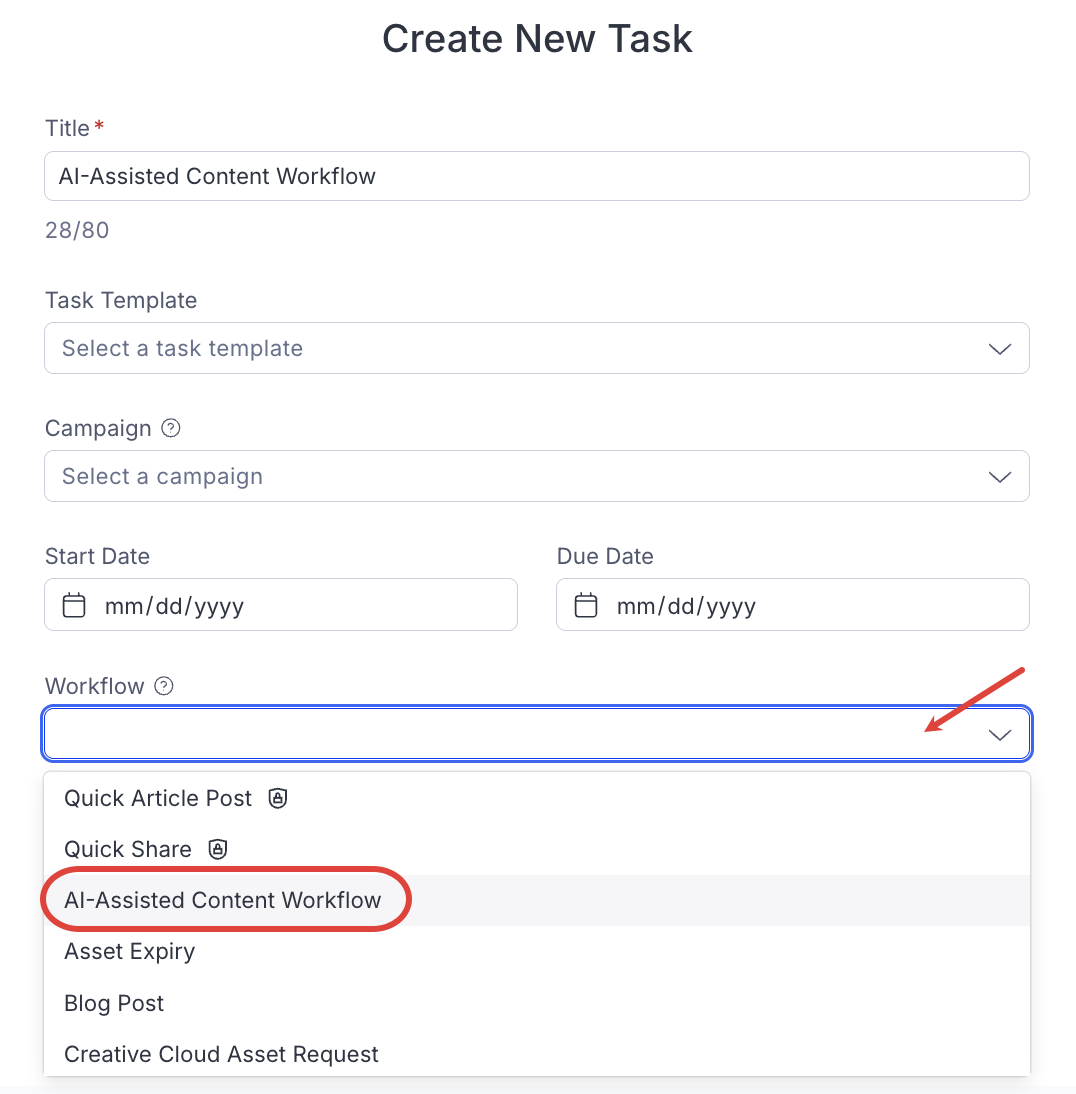
Task: Collapse the open Workflow dropdown
Action: 999,734
